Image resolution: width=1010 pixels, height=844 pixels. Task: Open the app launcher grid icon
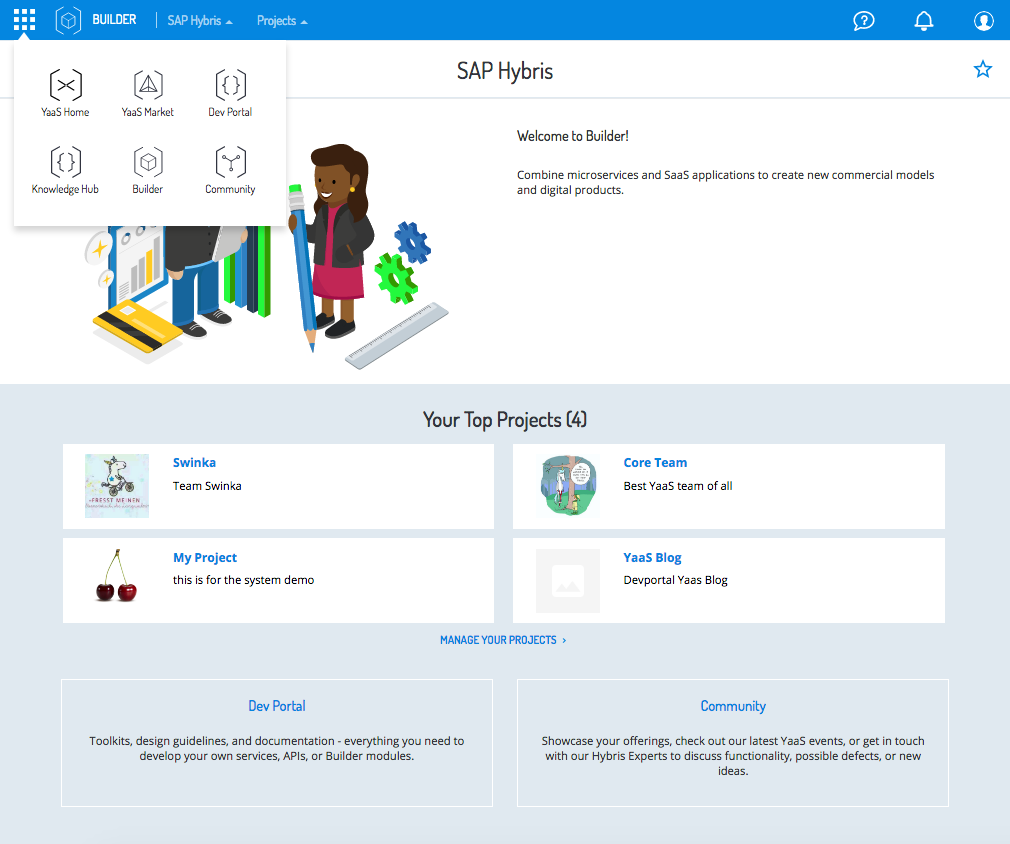pos(24,20)
